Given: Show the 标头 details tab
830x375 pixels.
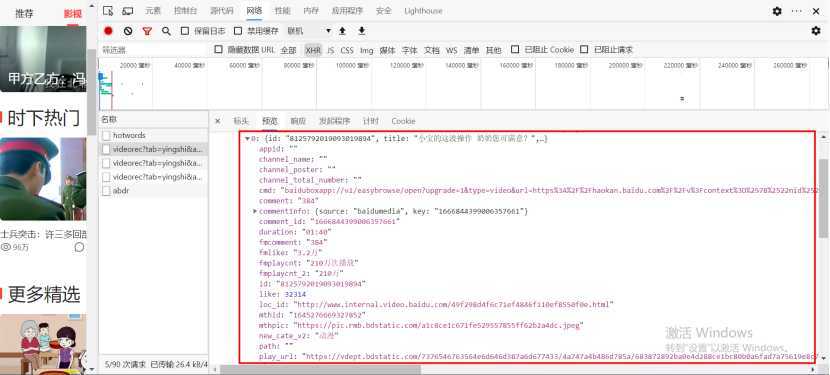Looking at the screenshot, I should [x=241, y=121].
